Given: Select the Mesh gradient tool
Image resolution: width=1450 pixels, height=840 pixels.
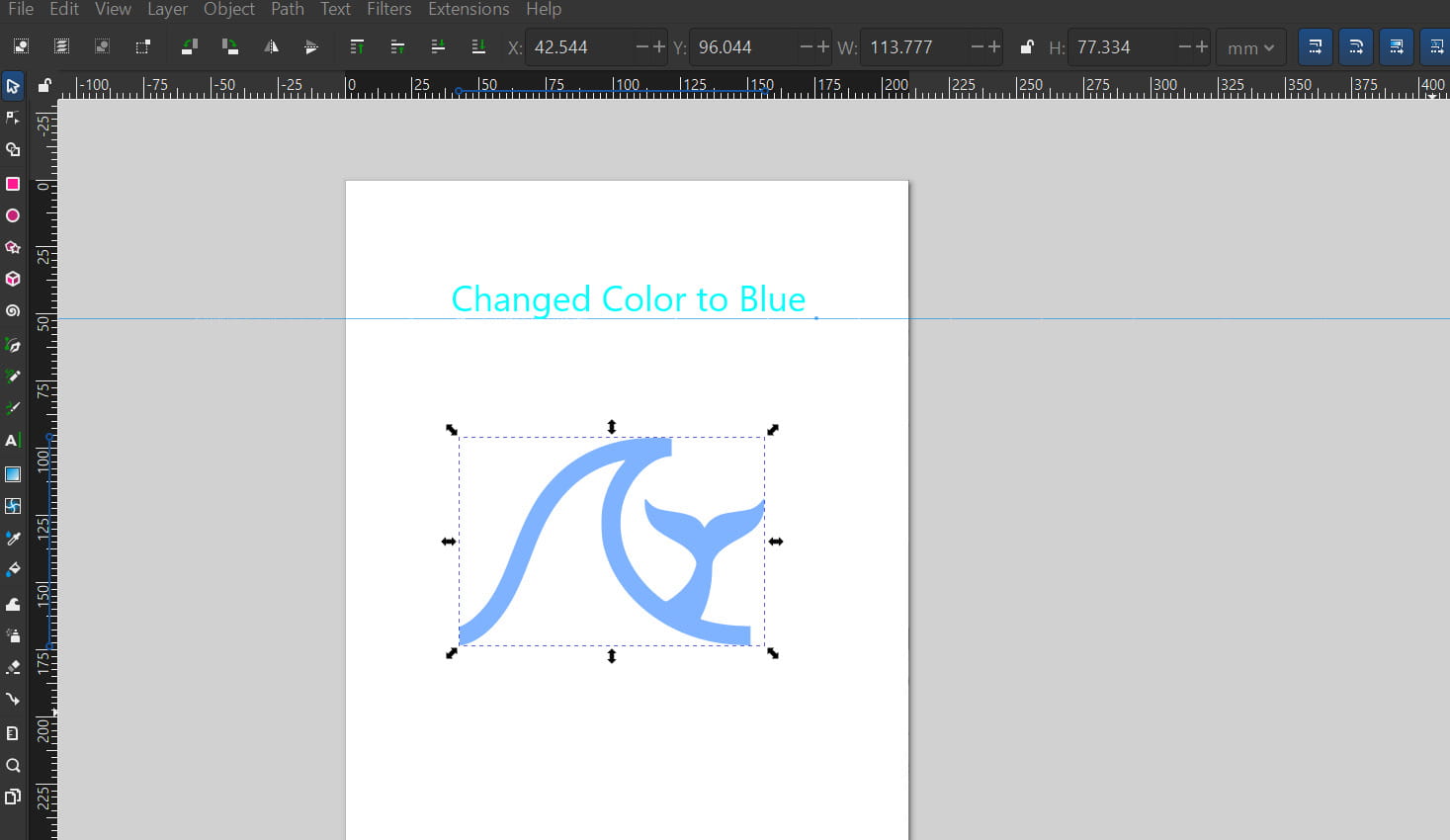Looking at the screenshot, I should click(x=13, y=506).
